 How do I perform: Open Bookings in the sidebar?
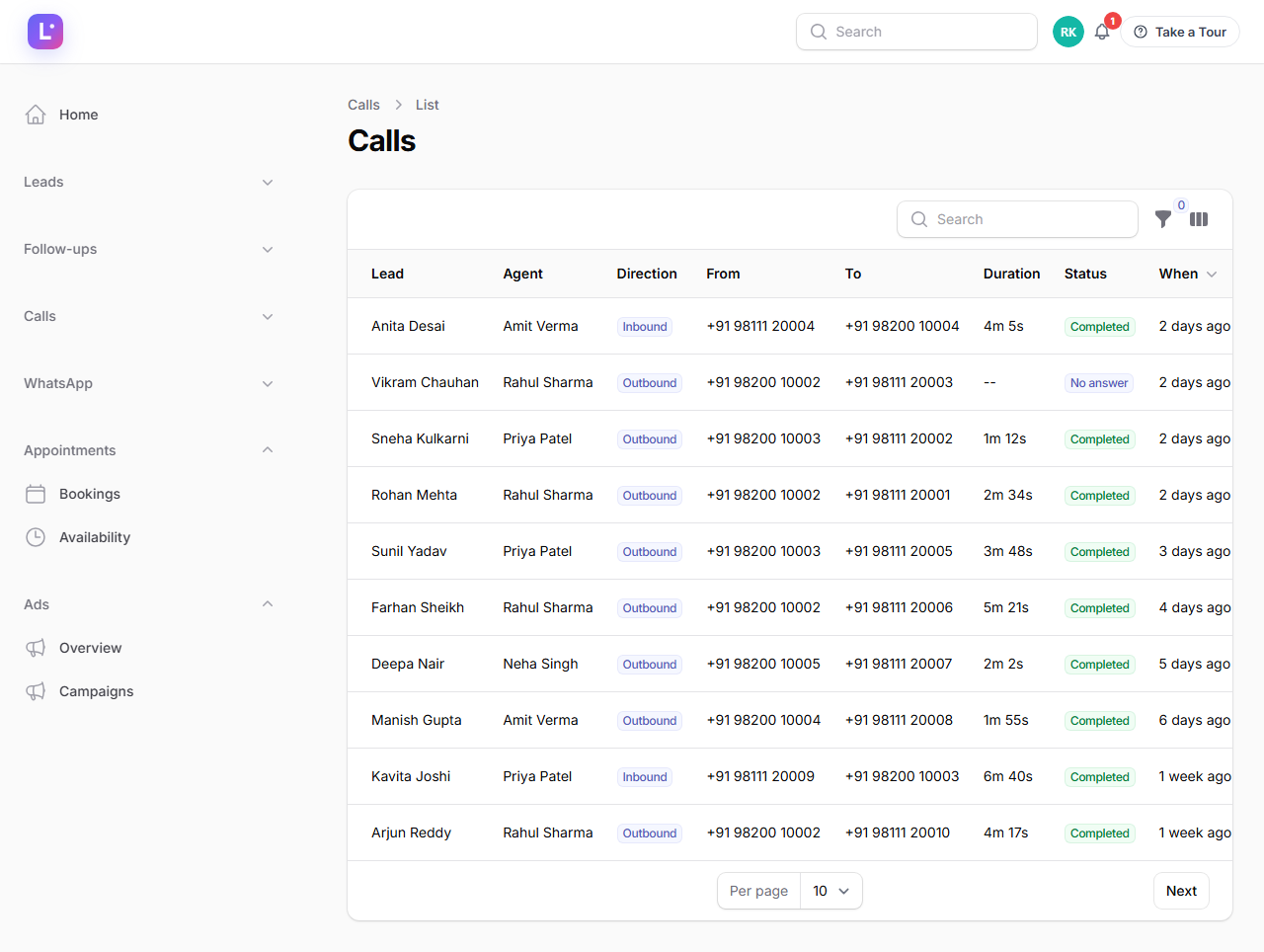coord(148,494)
